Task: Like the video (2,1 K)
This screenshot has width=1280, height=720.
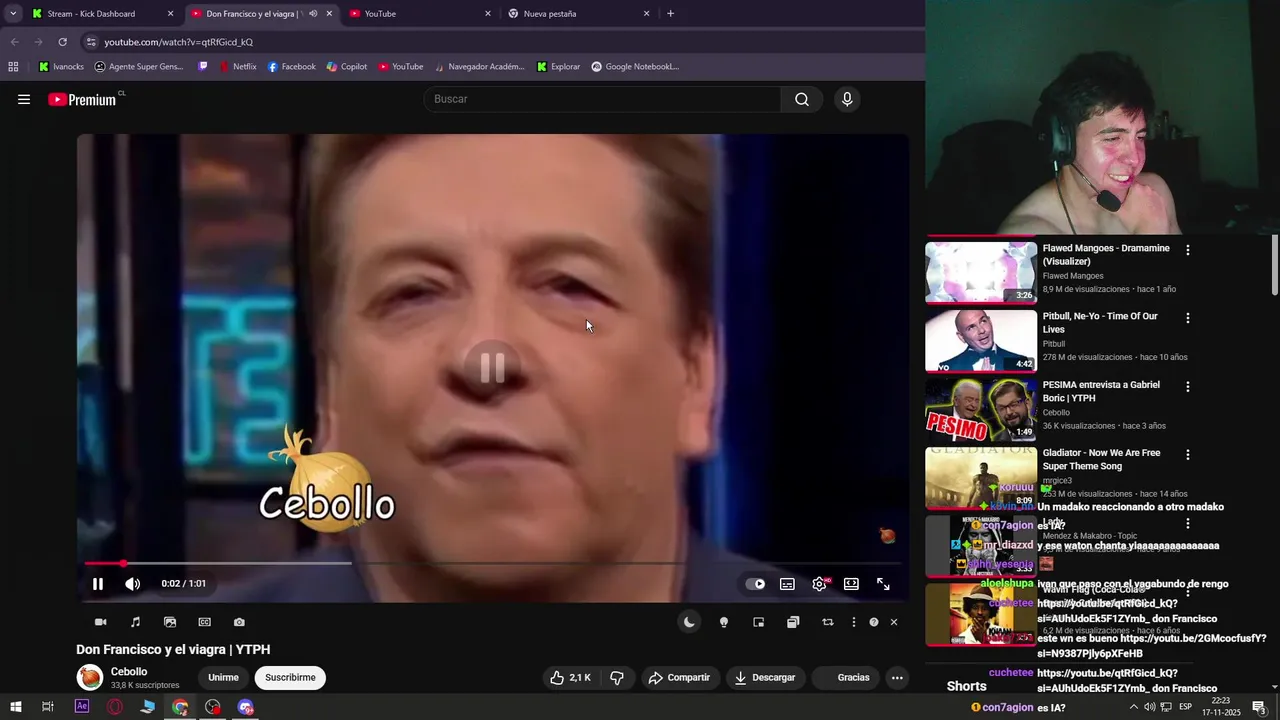Action: coord(570,677)
